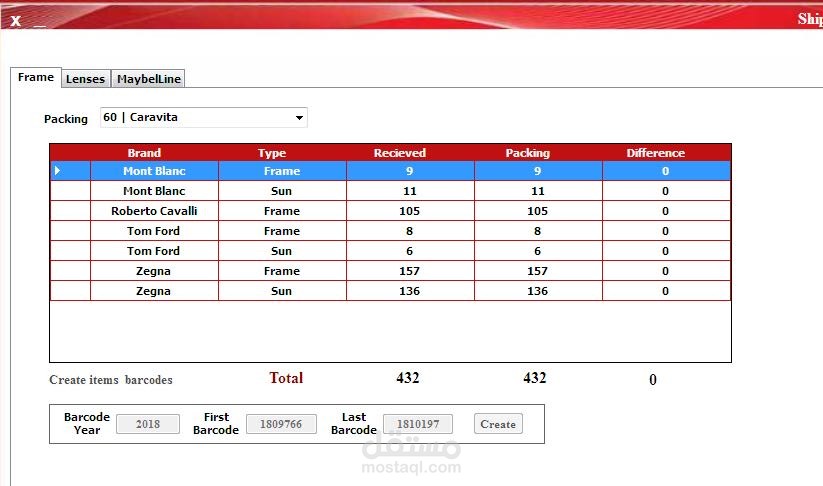The image size is (823, 486).
Task: Click Packing value 136 for Zegna Sun
Action: tap(538, 291)
